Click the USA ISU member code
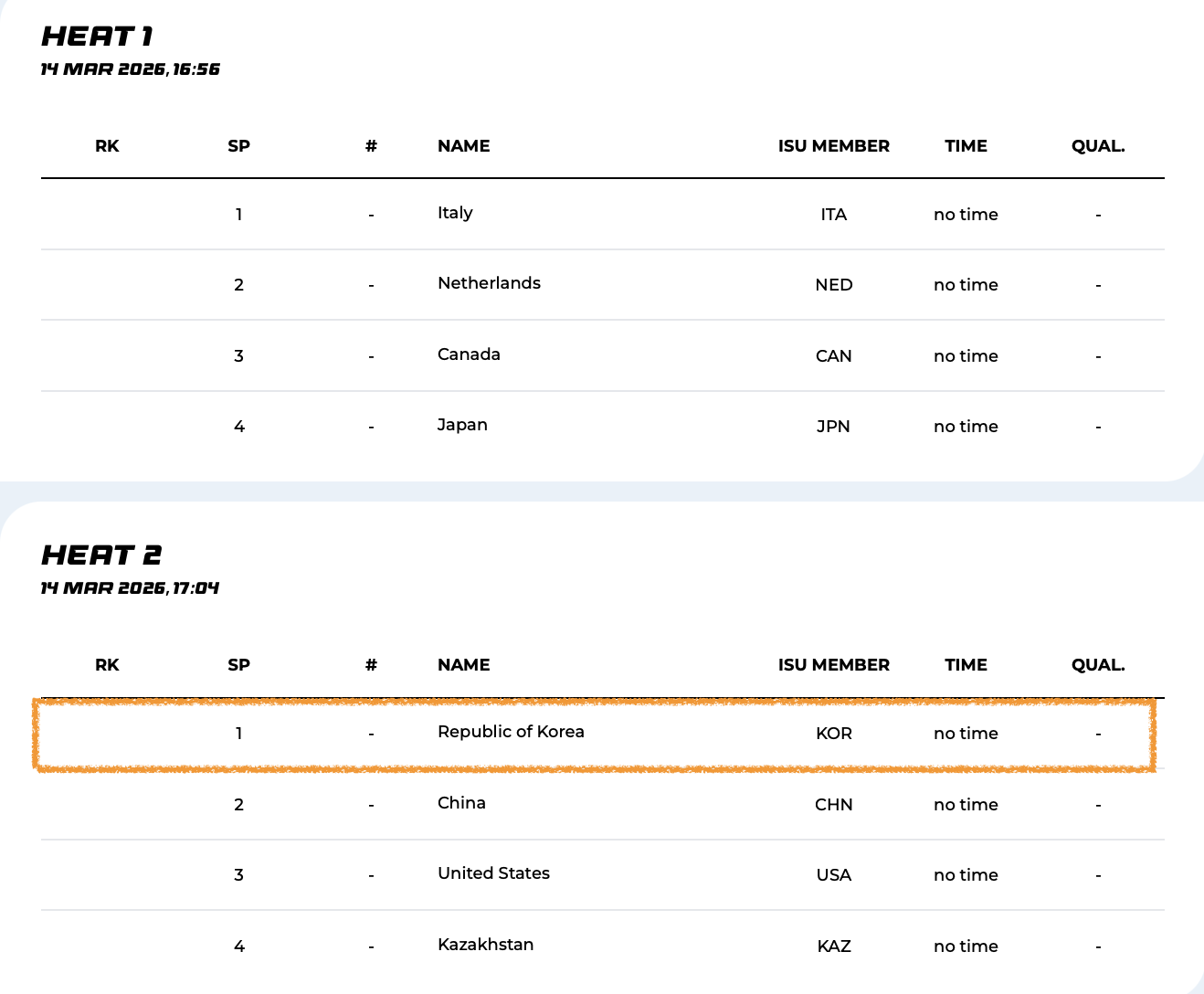Viewport: 1204px width, 994px height. point(833,875)
